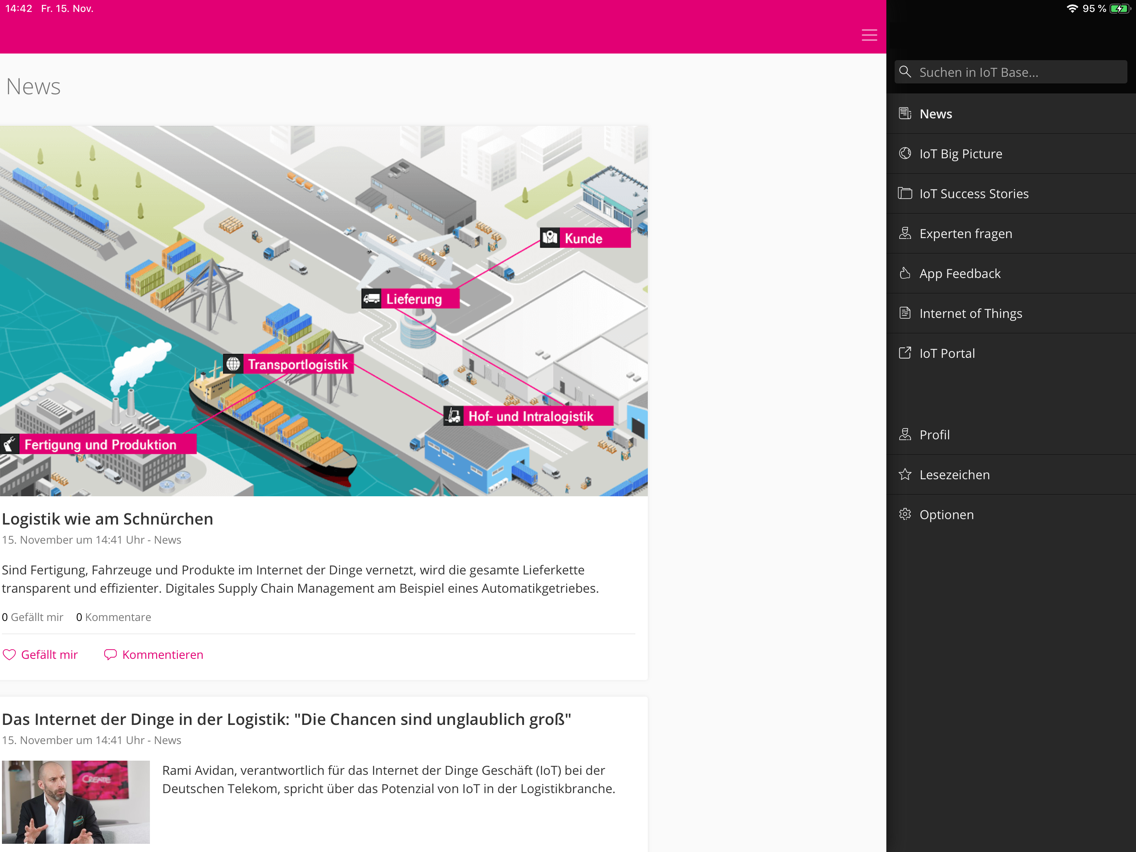
Task: Click the 'Lieferung' label in illustration
Action: [x=414, y=299]
